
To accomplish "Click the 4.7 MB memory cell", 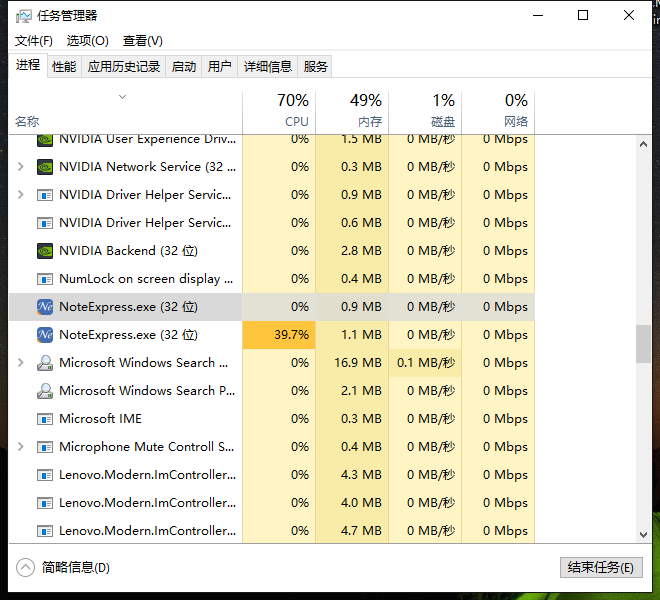I will (352, 531).
